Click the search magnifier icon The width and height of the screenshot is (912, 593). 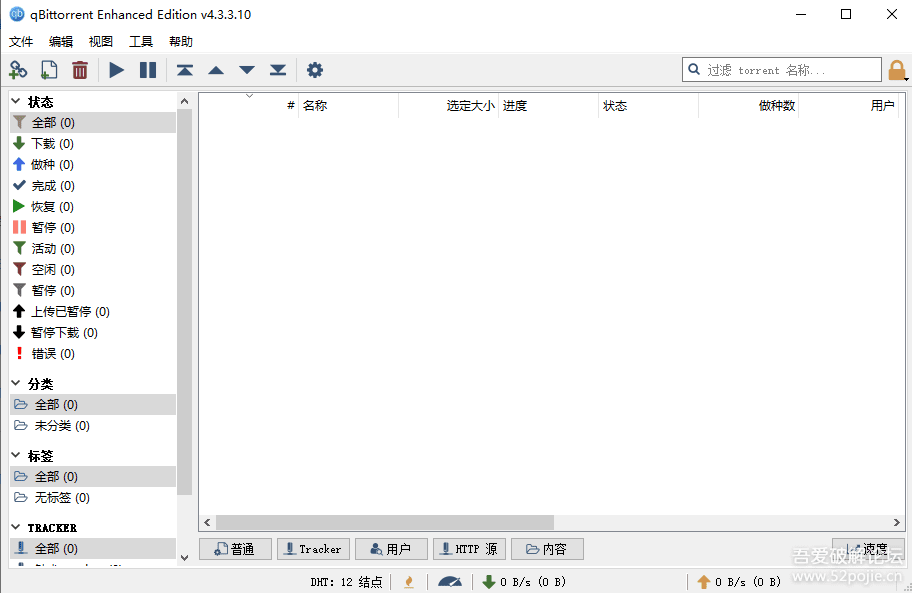point(694,70)
